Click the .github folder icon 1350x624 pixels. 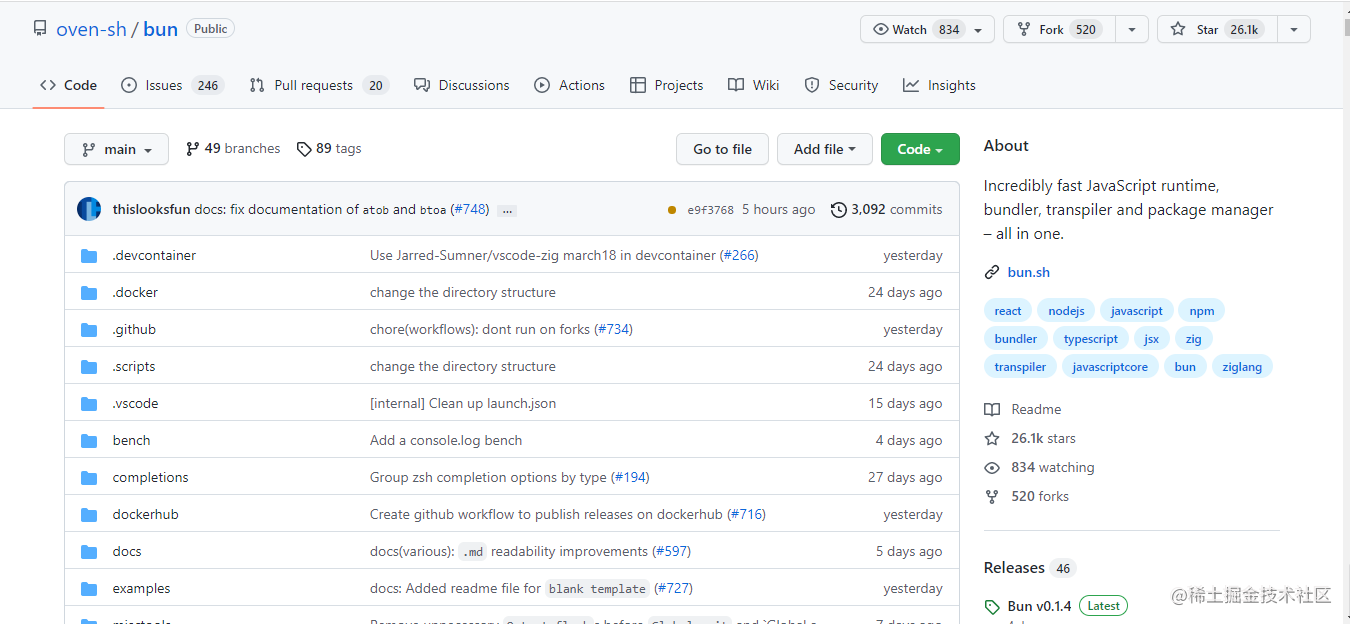point(89,330)
